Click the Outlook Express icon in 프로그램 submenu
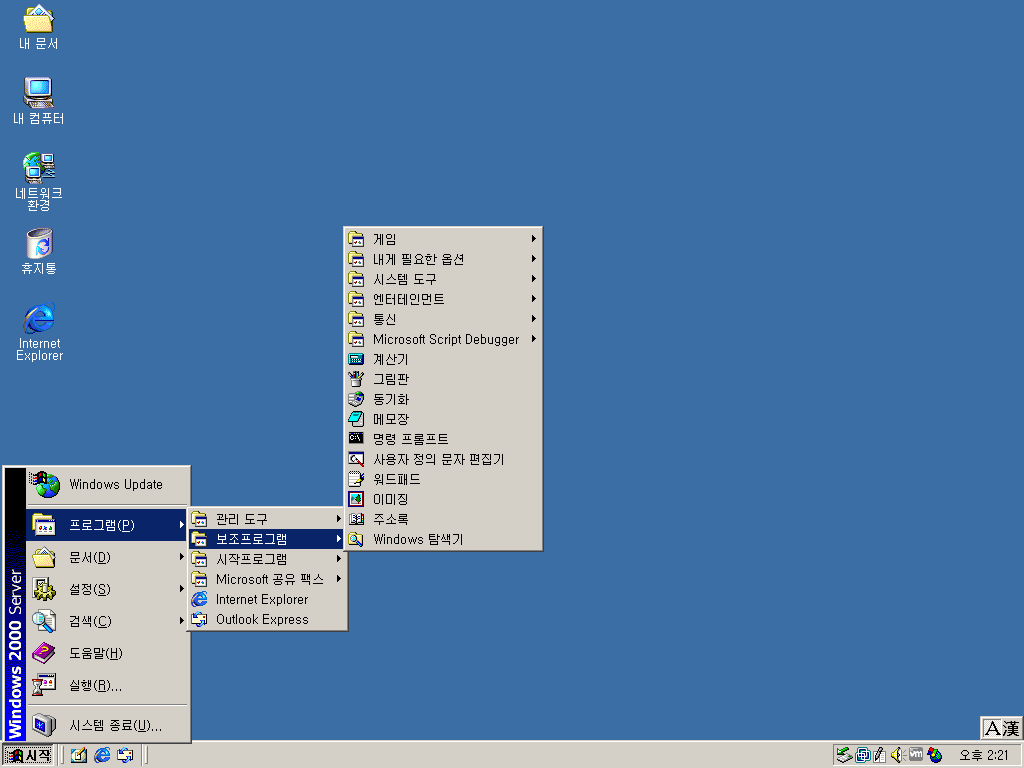Viewport: 1024px width, 768px height. pyautogui.click(x=199, y=619)
